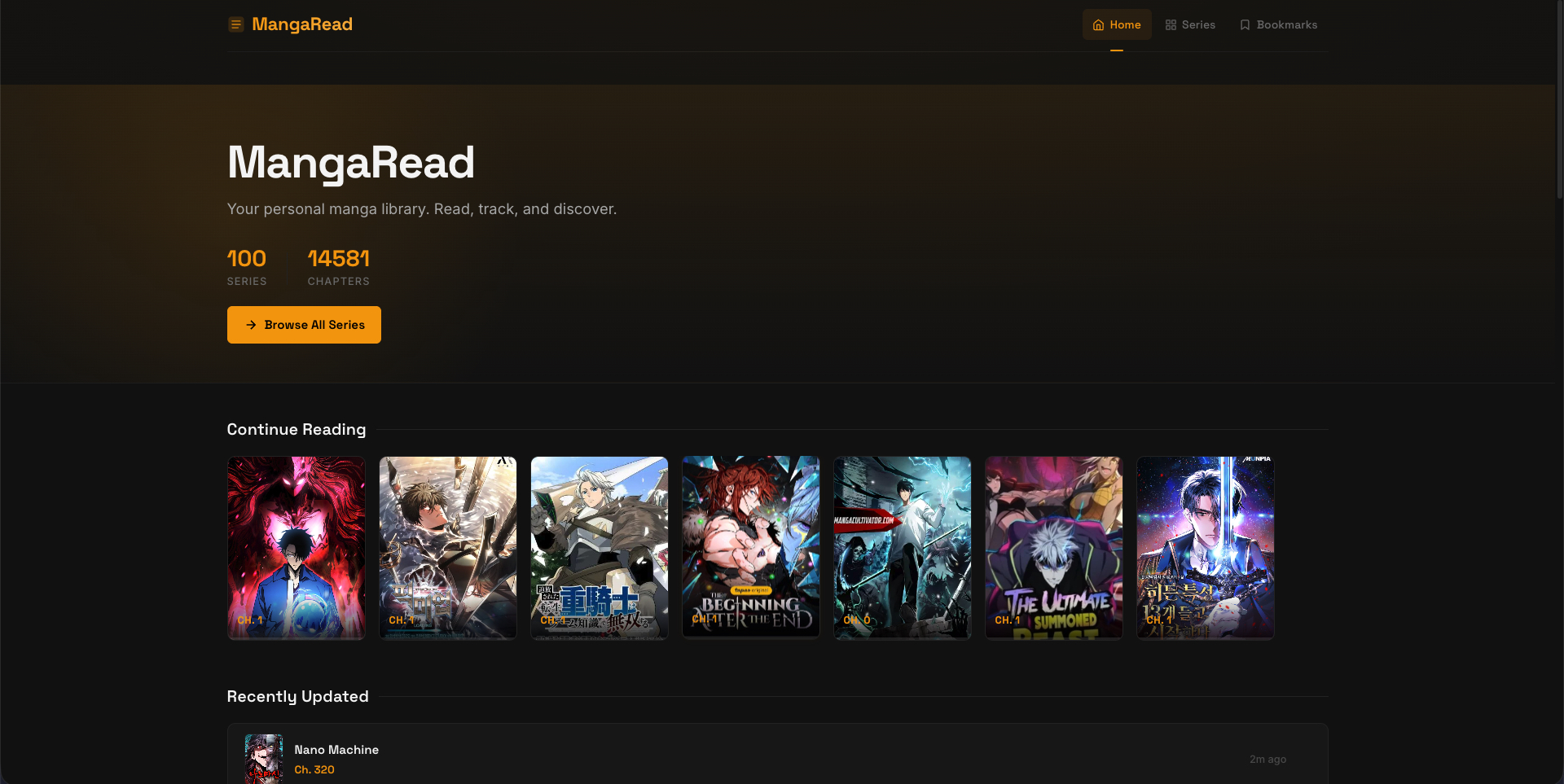The width and height of the screenshot is (1564, 784).
Task: Click the Nano Machine series title
Action: click(336, 750)
